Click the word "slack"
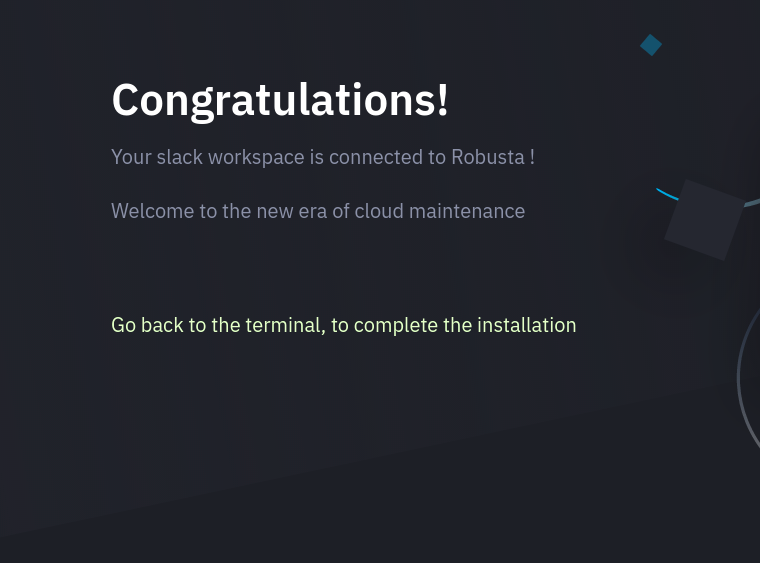 pos(179,157)
